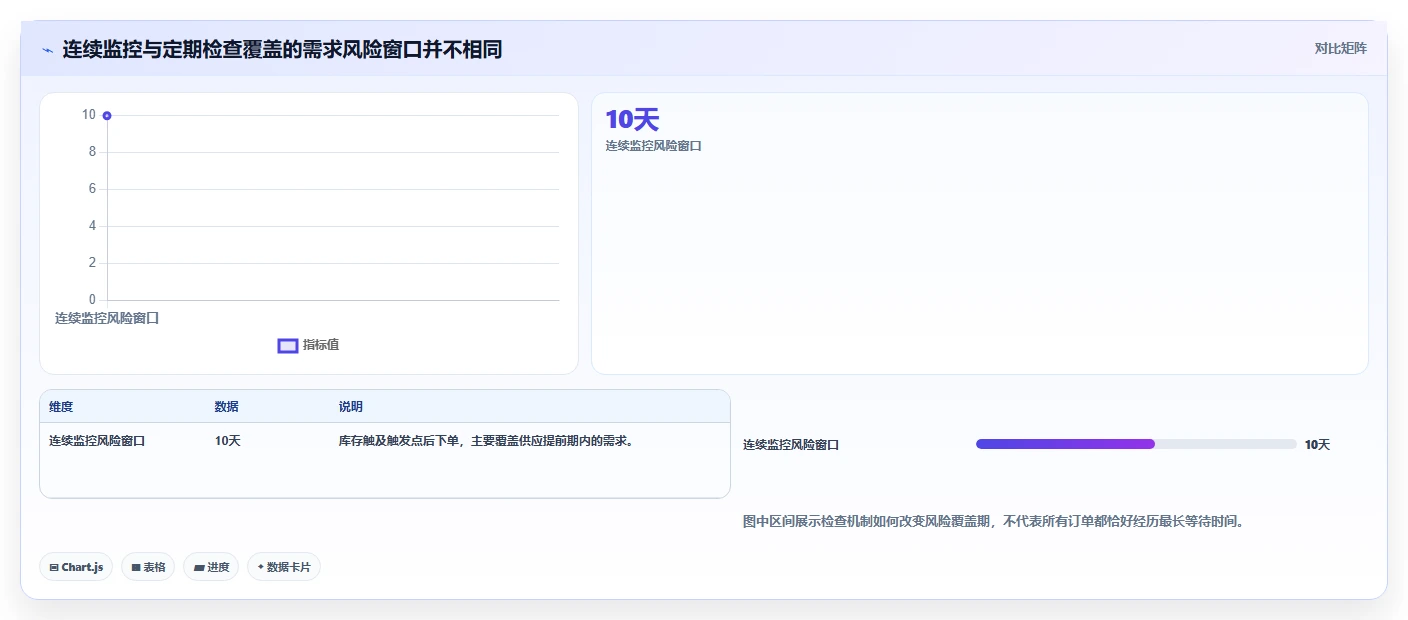
Task: Click the 对比矩阵 label in header
Action: click(x=1340, y=48)
